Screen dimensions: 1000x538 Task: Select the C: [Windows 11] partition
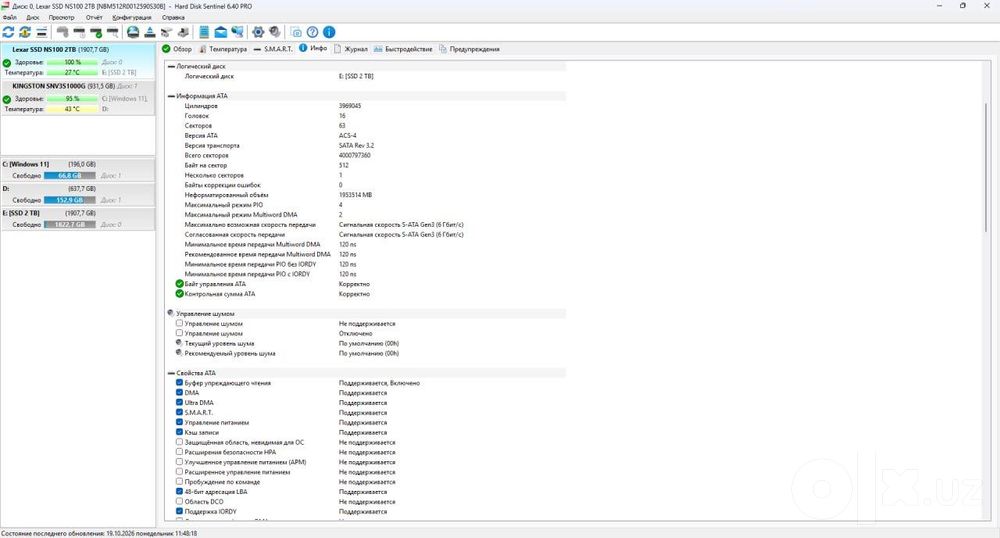tap(78, 170)
